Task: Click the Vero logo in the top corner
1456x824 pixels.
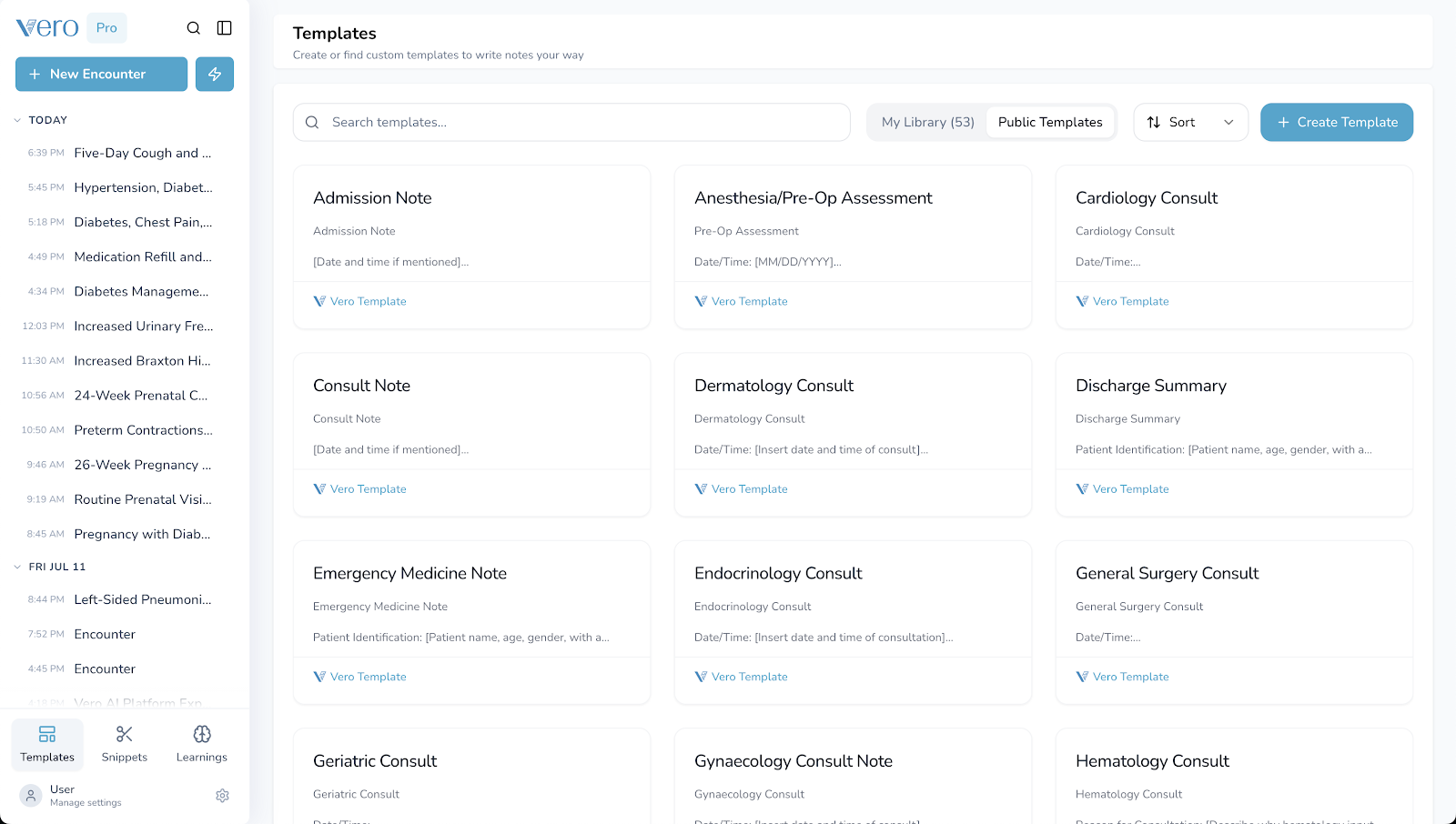Action: pyautogui.click(x=45, y=27)
